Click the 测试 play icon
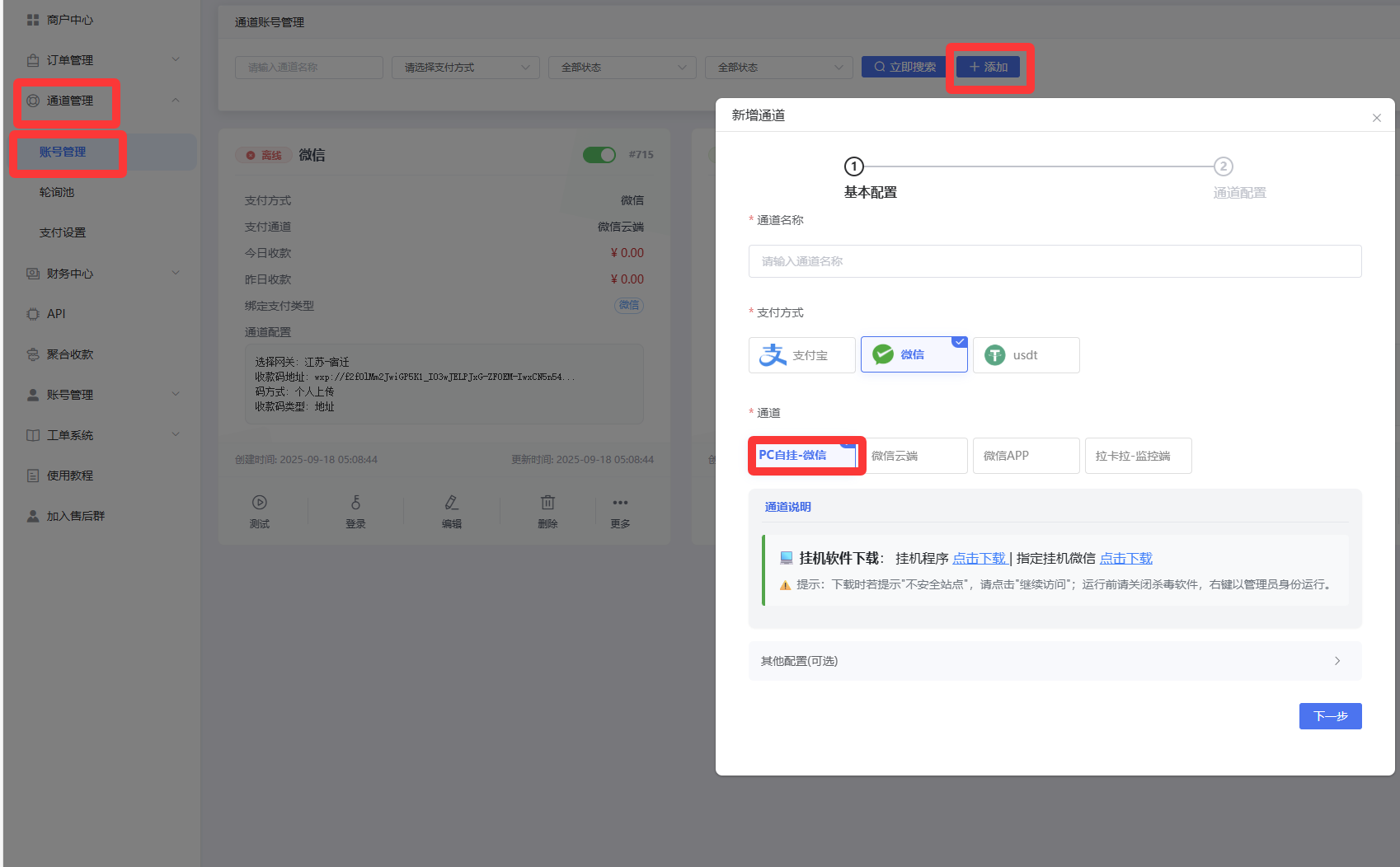The image size is (1400, 867). (x=259, y=503)
